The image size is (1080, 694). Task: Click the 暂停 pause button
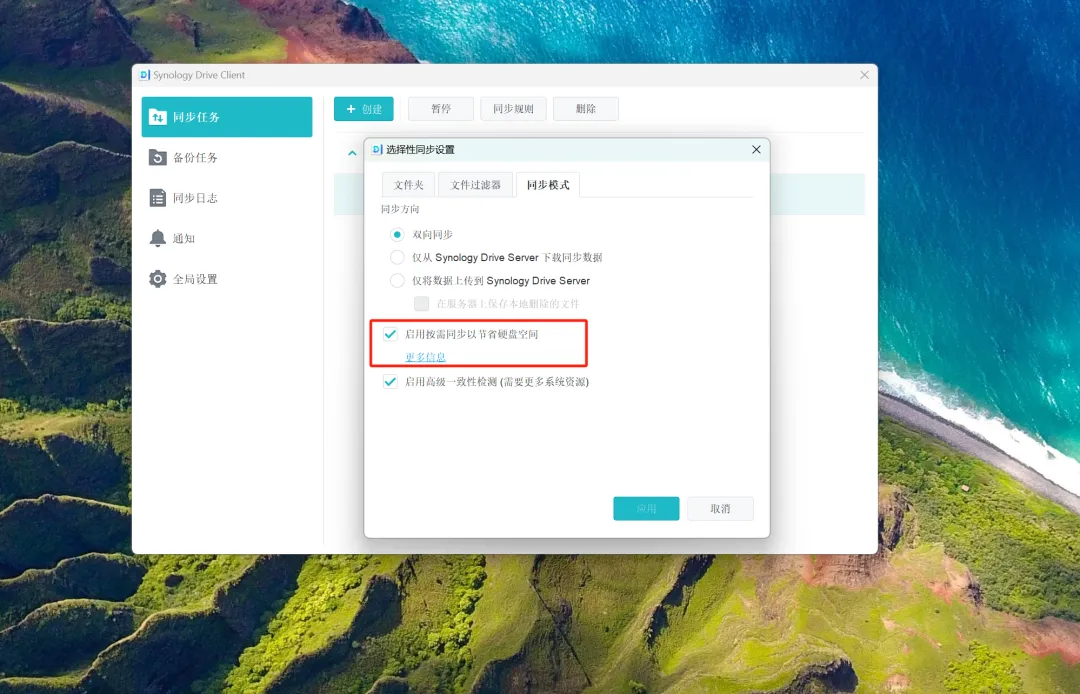click(x=441, y=109)
